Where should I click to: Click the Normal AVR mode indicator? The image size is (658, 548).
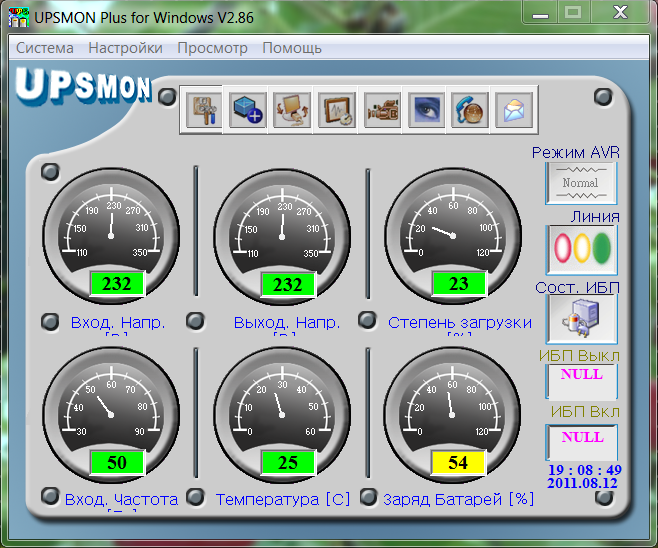pyautogui.click(x=581, y=183)
